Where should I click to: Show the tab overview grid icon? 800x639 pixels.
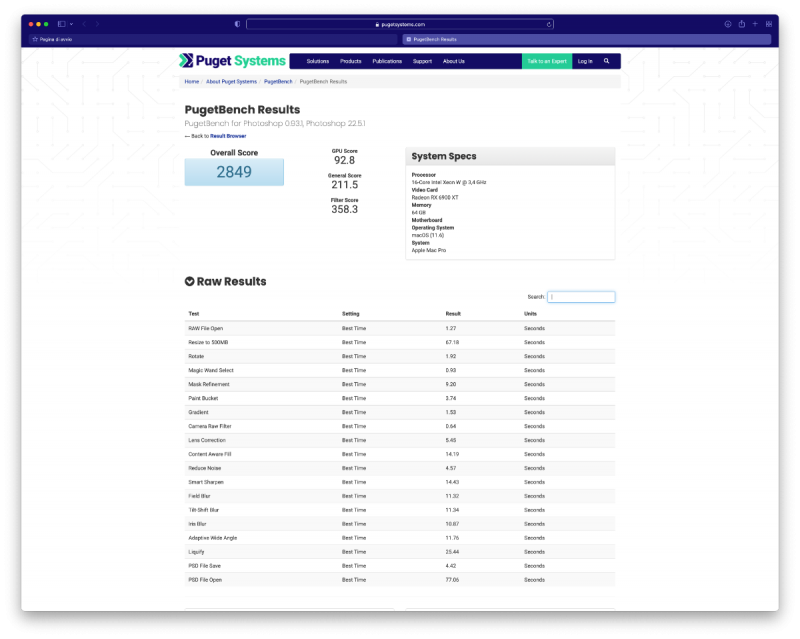coord(768,24)
